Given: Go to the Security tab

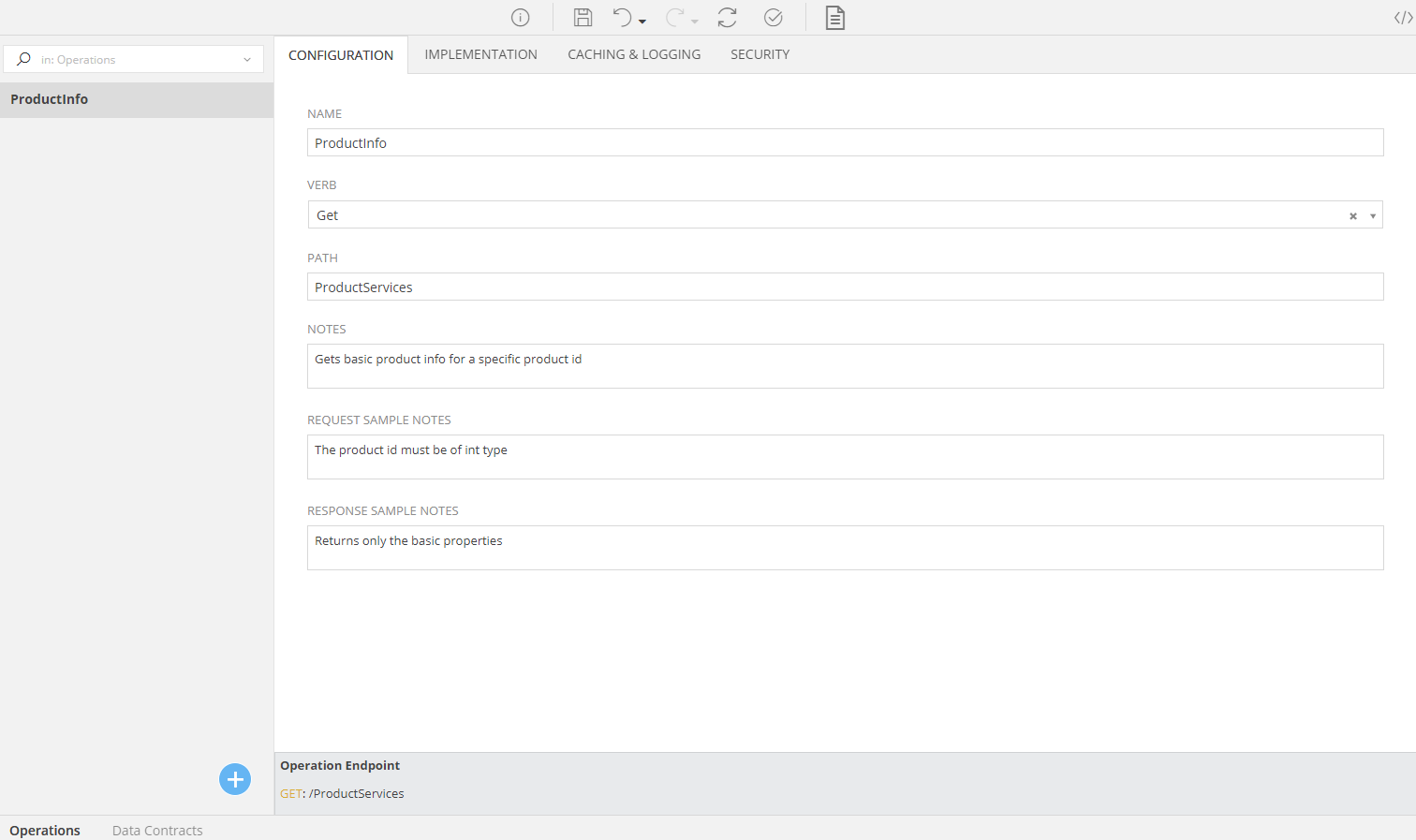Looking at the screenshot, I should point(760,54).
